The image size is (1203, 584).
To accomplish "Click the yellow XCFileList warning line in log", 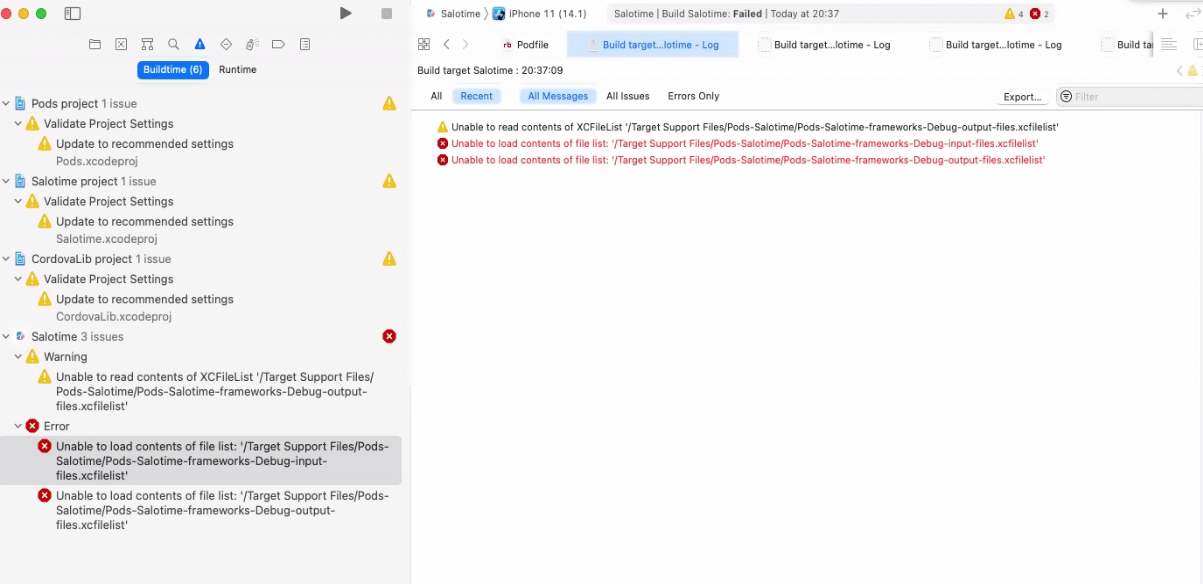I will coord(747,127).
